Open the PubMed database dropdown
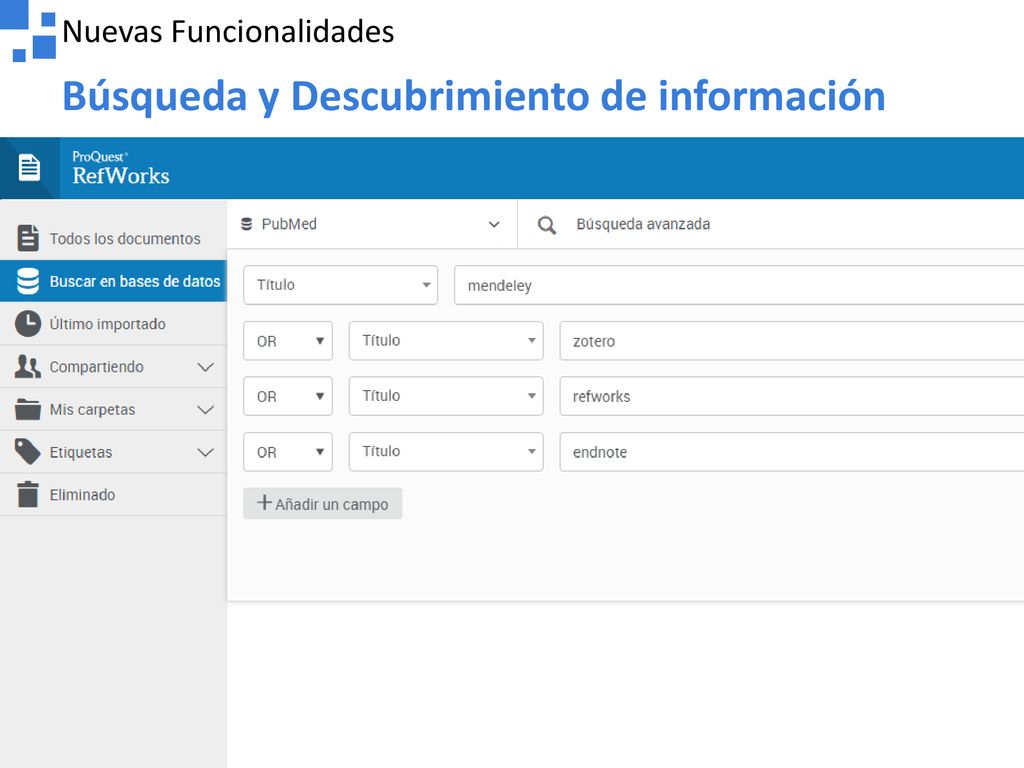The image size is (1024, 768). [x=372, y=224]
